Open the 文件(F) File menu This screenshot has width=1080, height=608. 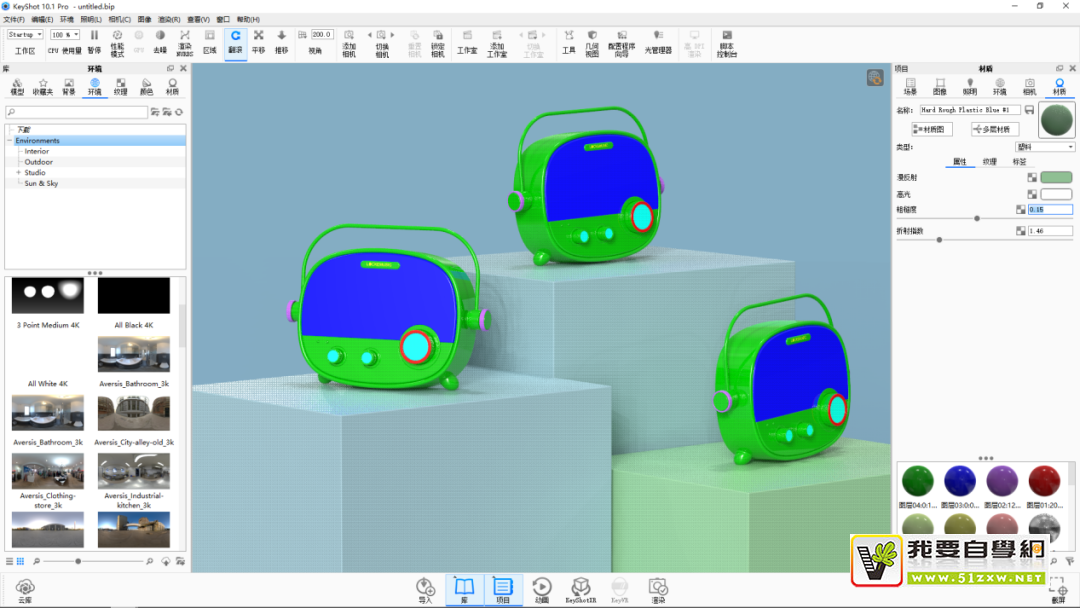pos(14,19)
